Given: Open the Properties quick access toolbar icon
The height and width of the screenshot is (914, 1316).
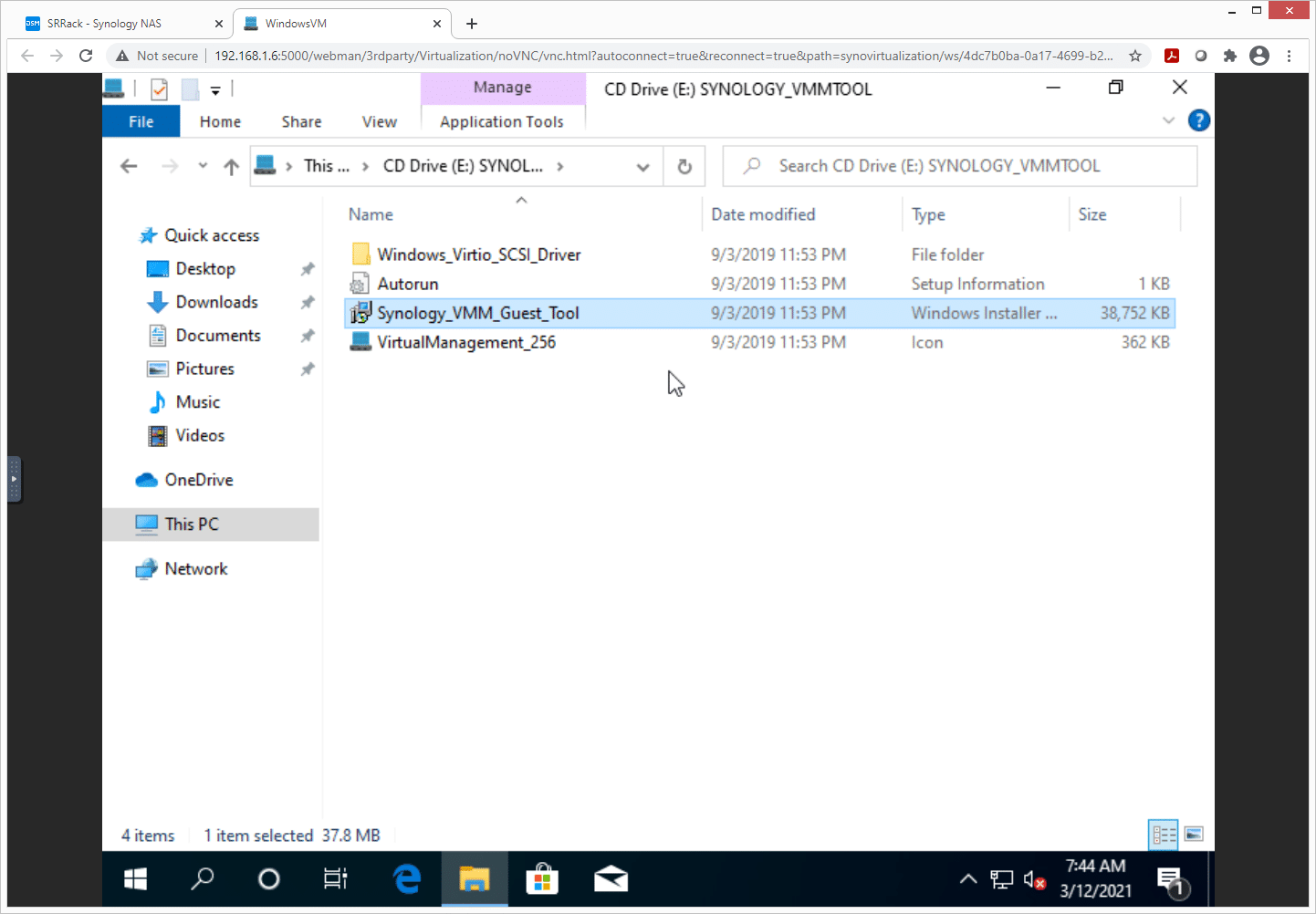Looking at the screenshot, I should pyautogui.click(x=159, y=88).
